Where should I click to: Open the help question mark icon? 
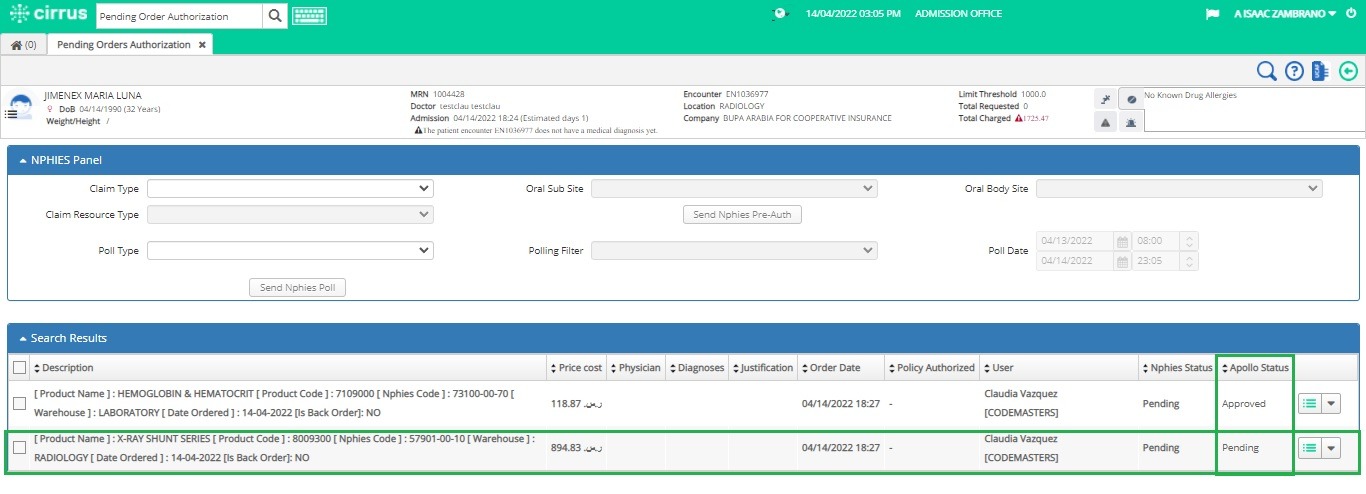(1294, 70)
